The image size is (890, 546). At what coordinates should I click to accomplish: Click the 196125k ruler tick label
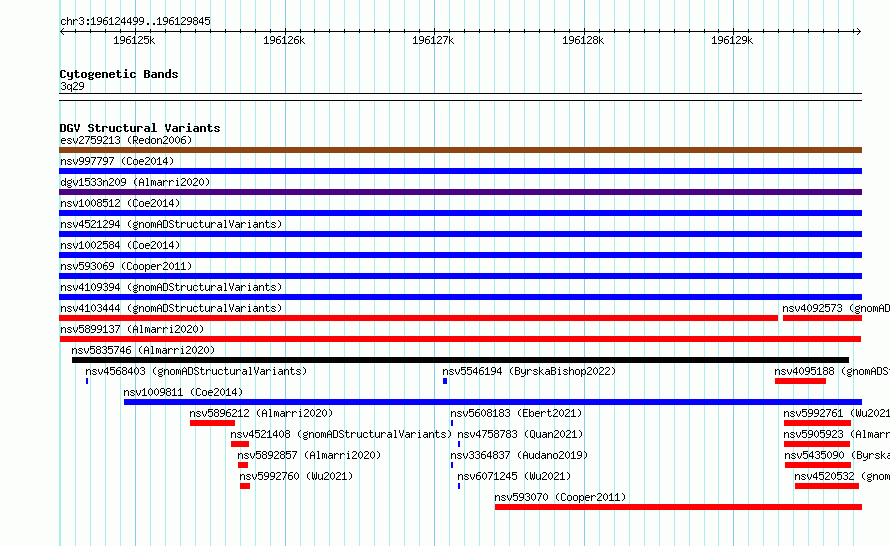pos(134,40)
